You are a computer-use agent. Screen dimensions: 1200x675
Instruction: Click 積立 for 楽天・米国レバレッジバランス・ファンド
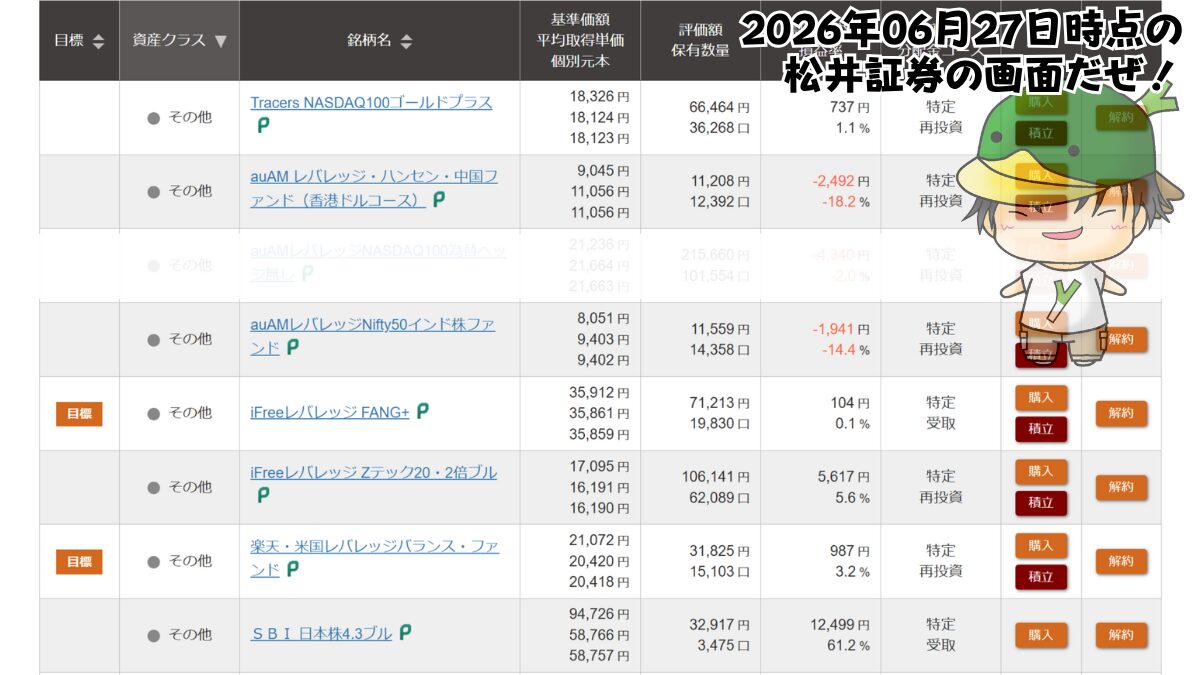coord(1041,577)
